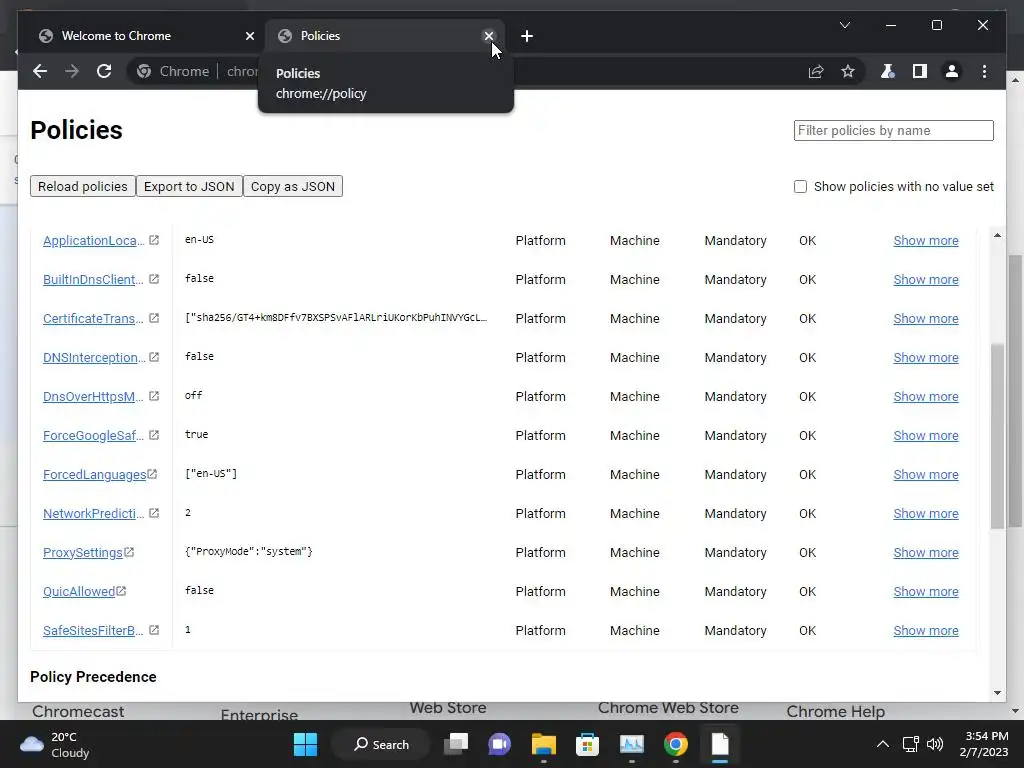The image size is (1024, 768).
Task: Open external link icon next to SafeSitesFilter policy
Action: pyautogui.click(x=154, y=630)
